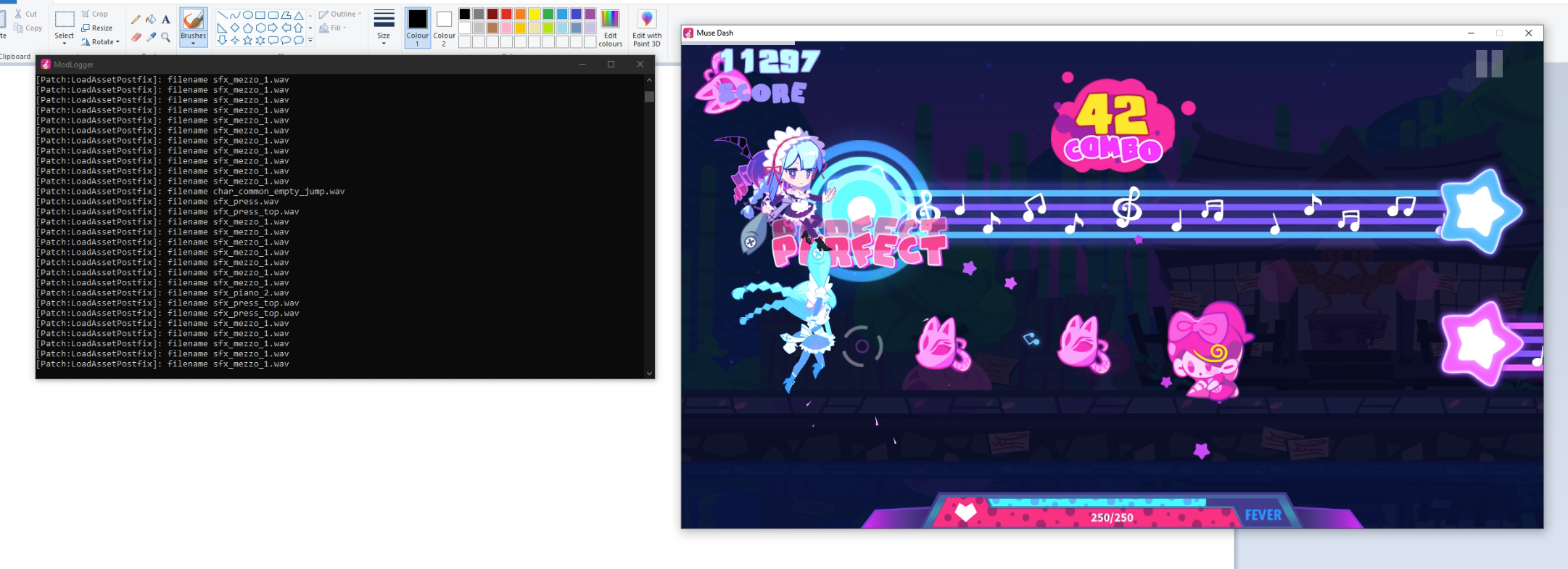Pick the red palette colour
1568x569 pixels.
pyautogui.click(x=506, y=14)
